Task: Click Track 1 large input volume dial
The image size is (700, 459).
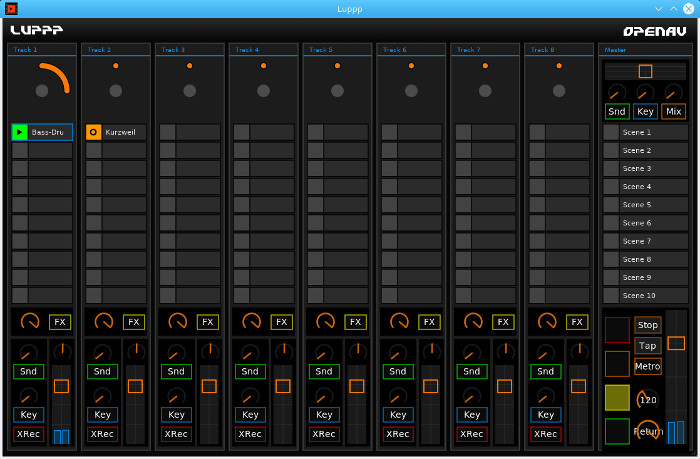Action: (x=42, y=91)
